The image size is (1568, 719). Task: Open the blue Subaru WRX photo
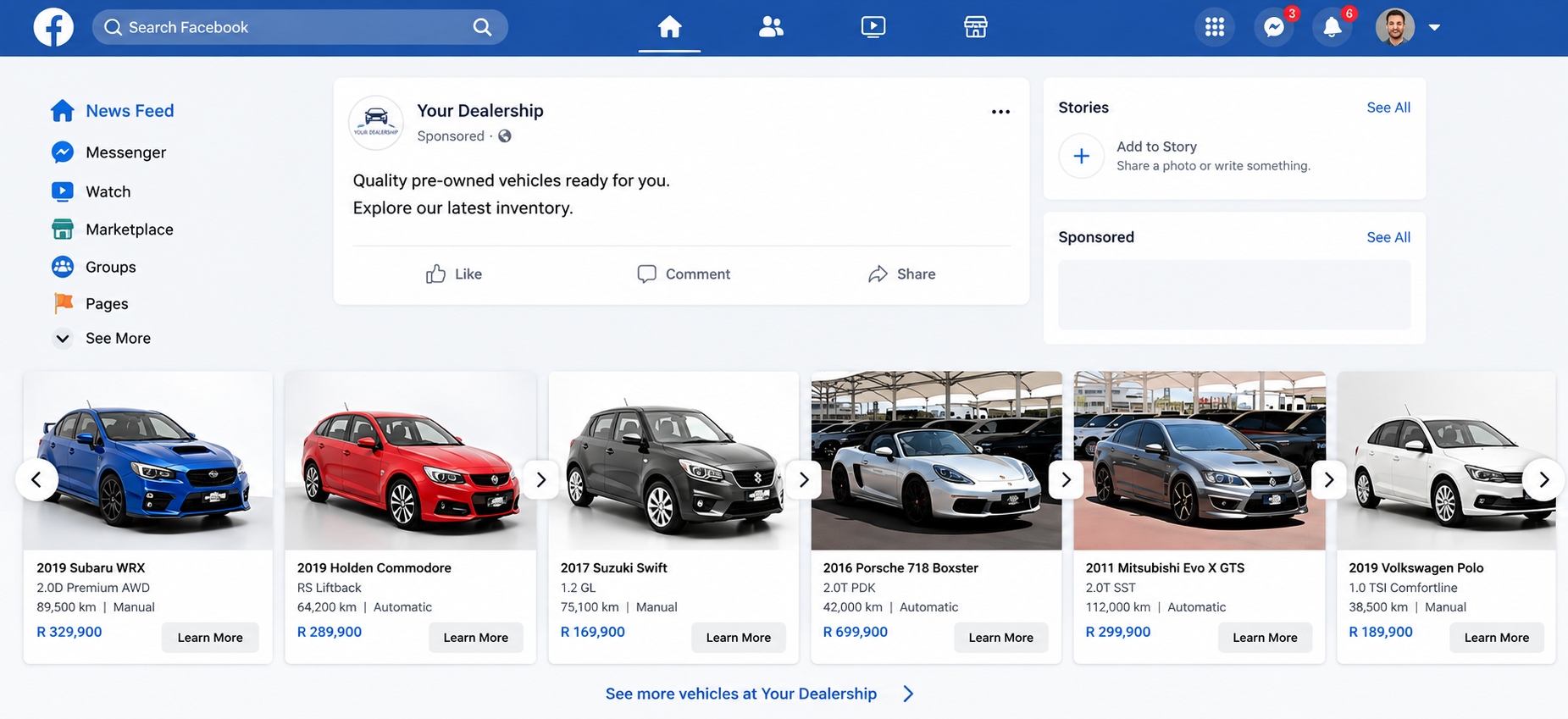point(148,461)
